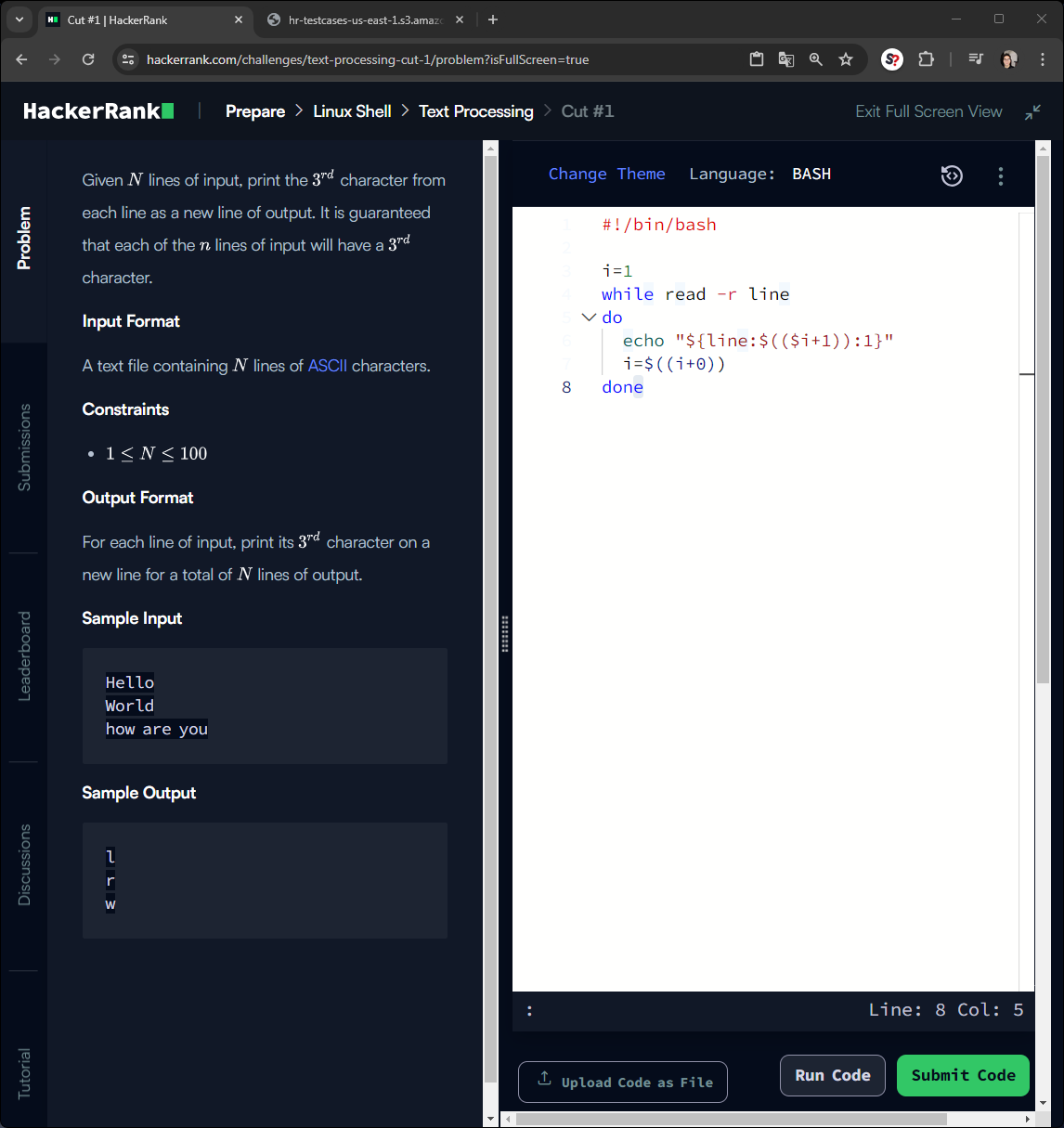Open editor options three-dot menu
Screen dimensions: 1064x1128
pos(1000,176)
